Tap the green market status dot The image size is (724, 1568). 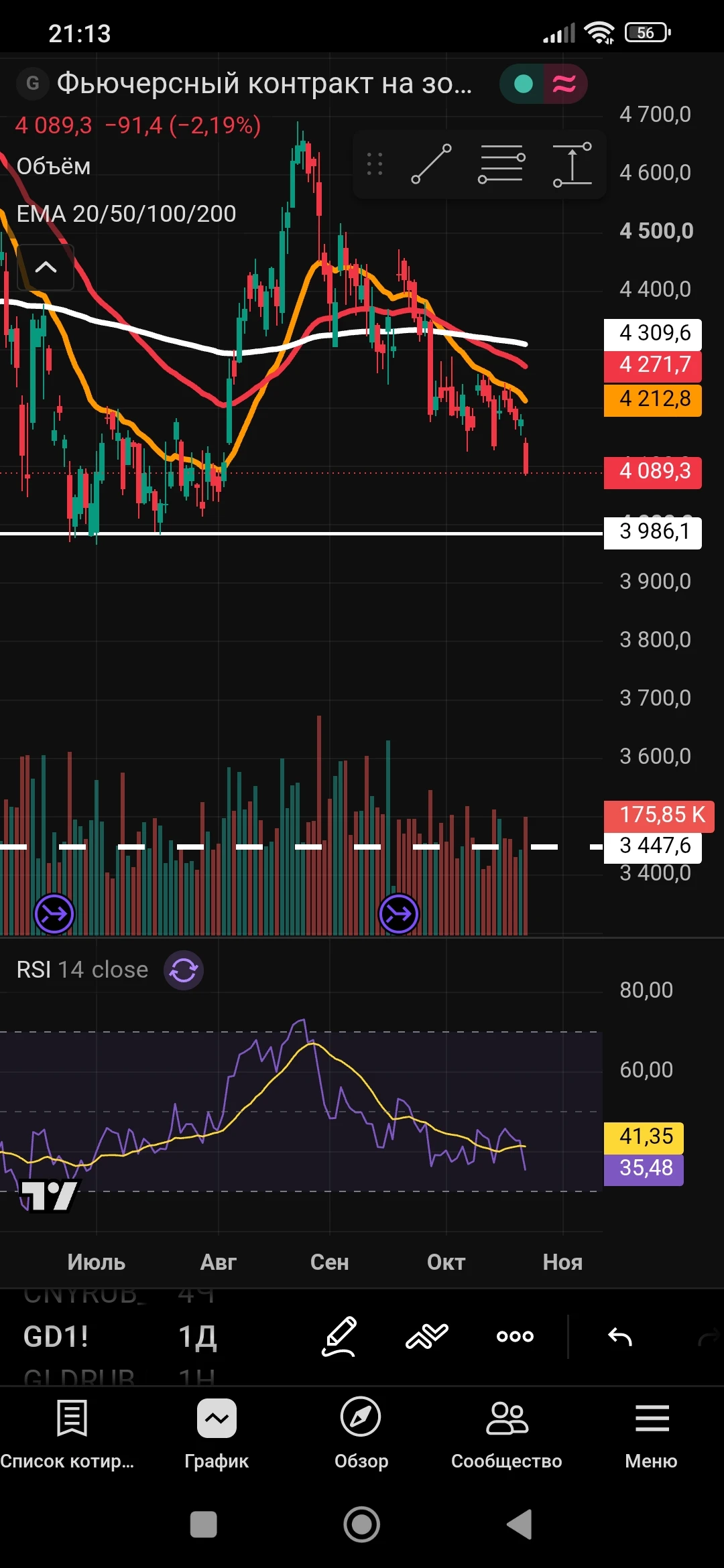523,84
